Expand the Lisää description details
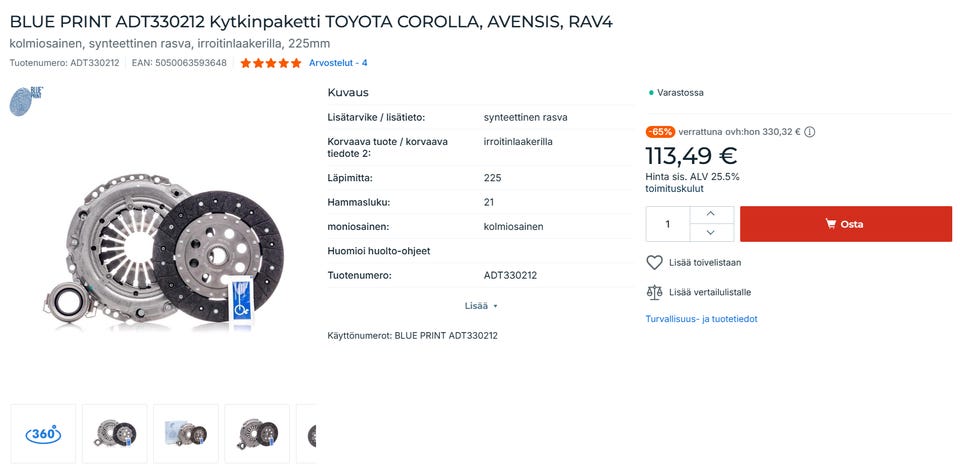This screenshot has width=960, height=467. pos(481,306)
